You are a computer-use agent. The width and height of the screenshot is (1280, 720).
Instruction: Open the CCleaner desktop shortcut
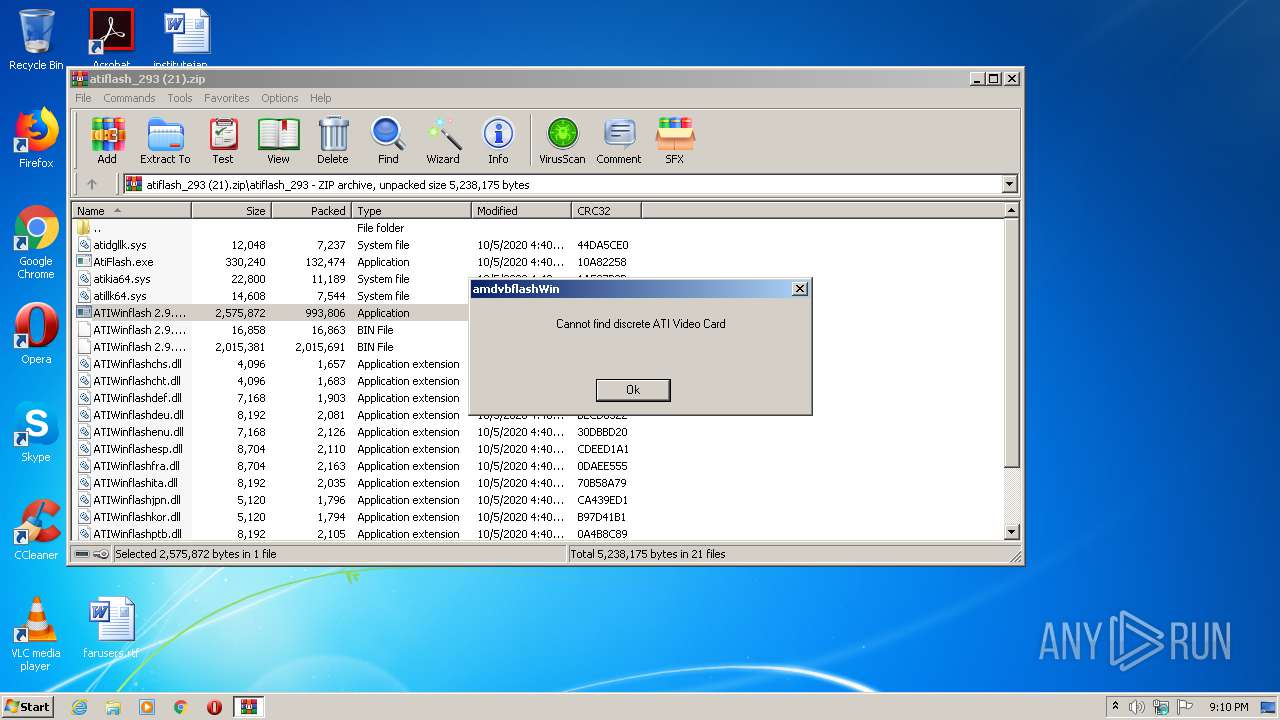click(x=36, y=530)
